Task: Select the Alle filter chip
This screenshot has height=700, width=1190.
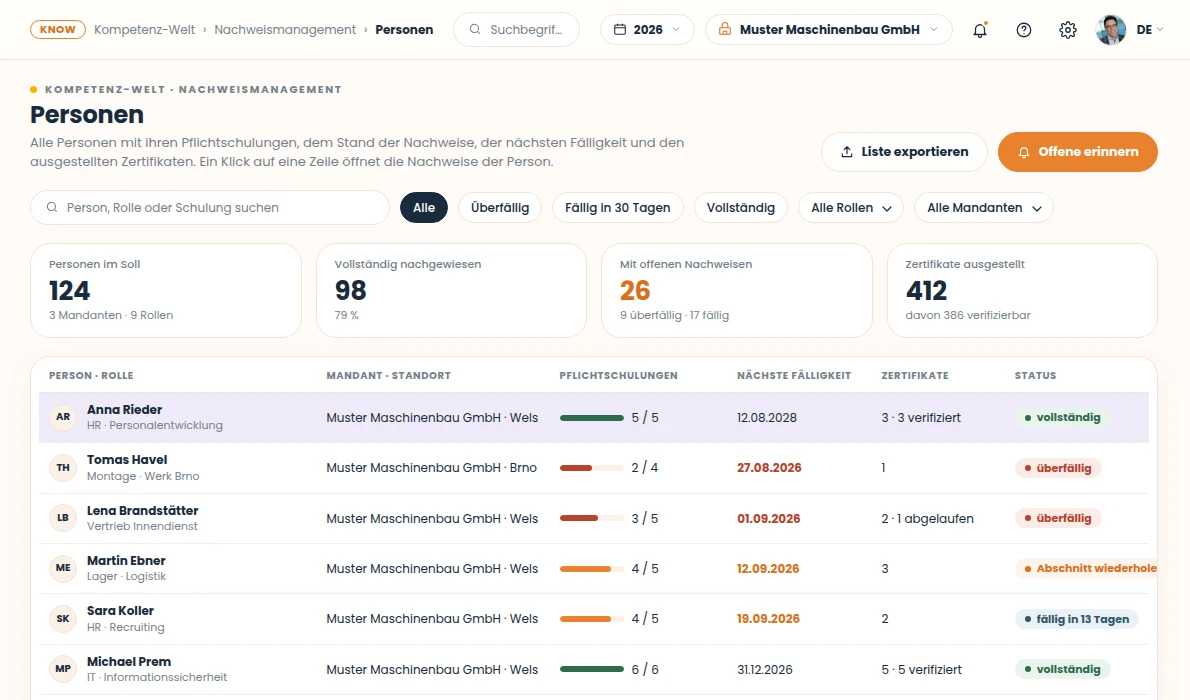Action: [424, 207]
